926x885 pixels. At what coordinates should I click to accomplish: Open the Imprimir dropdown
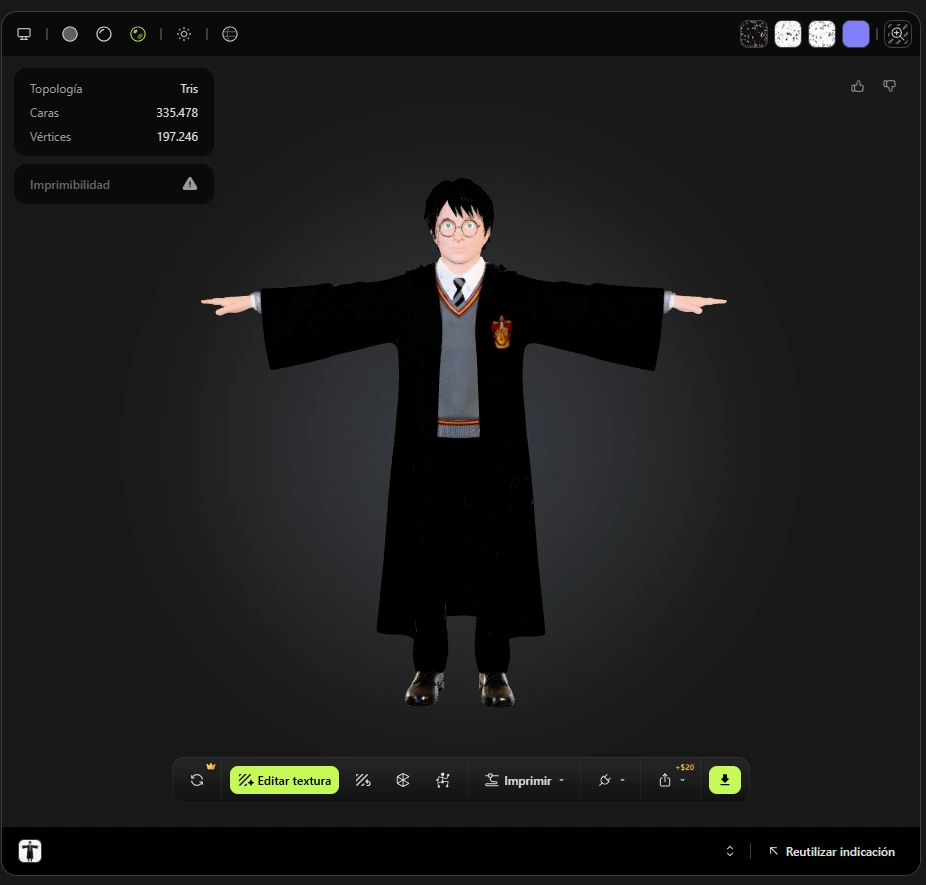click(x=524, y=780)
